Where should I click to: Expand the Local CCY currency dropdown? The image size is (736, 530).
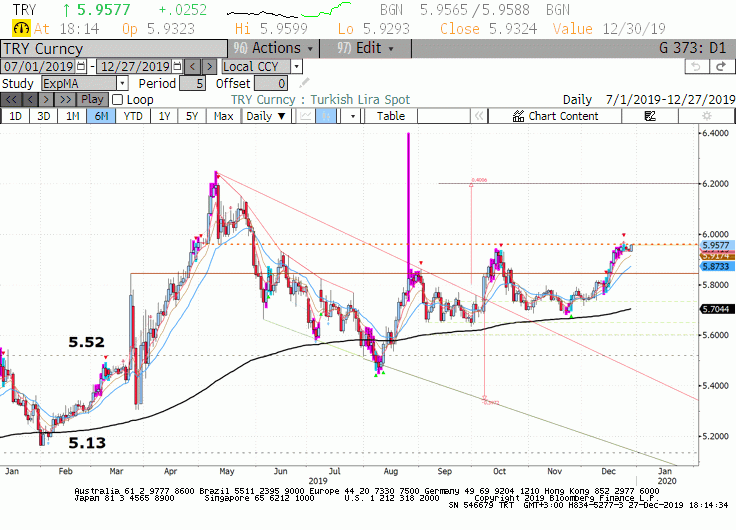[x=262, y=67]
